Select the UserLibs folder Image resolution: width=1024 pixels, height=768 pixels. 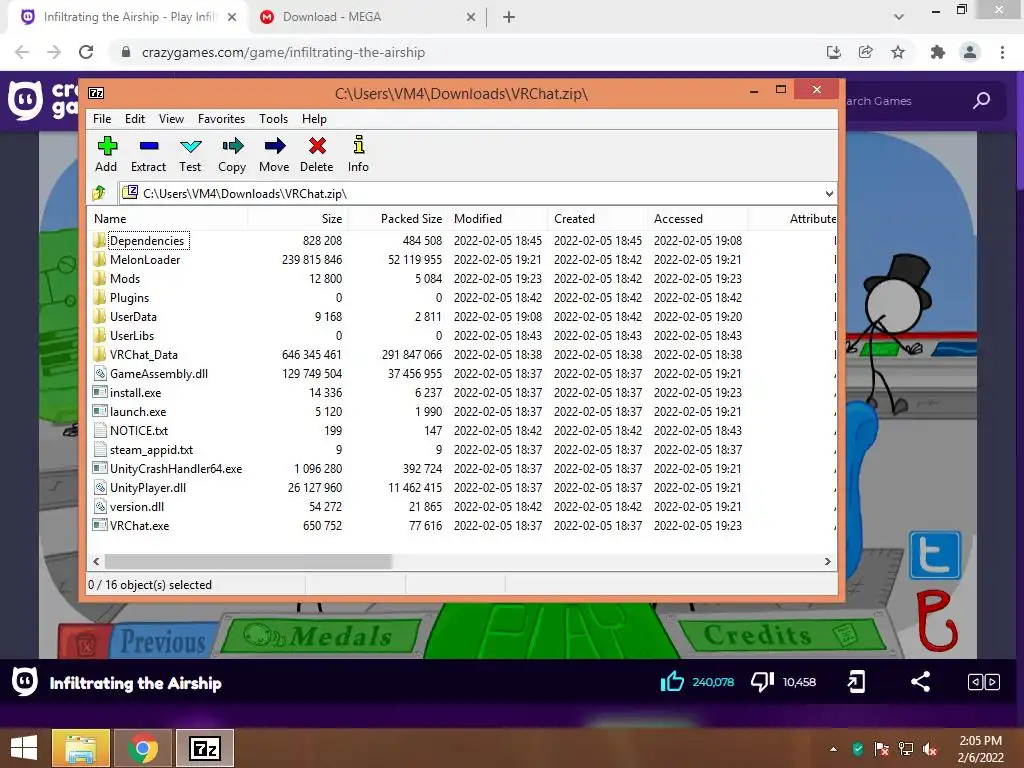click(132, 335)
